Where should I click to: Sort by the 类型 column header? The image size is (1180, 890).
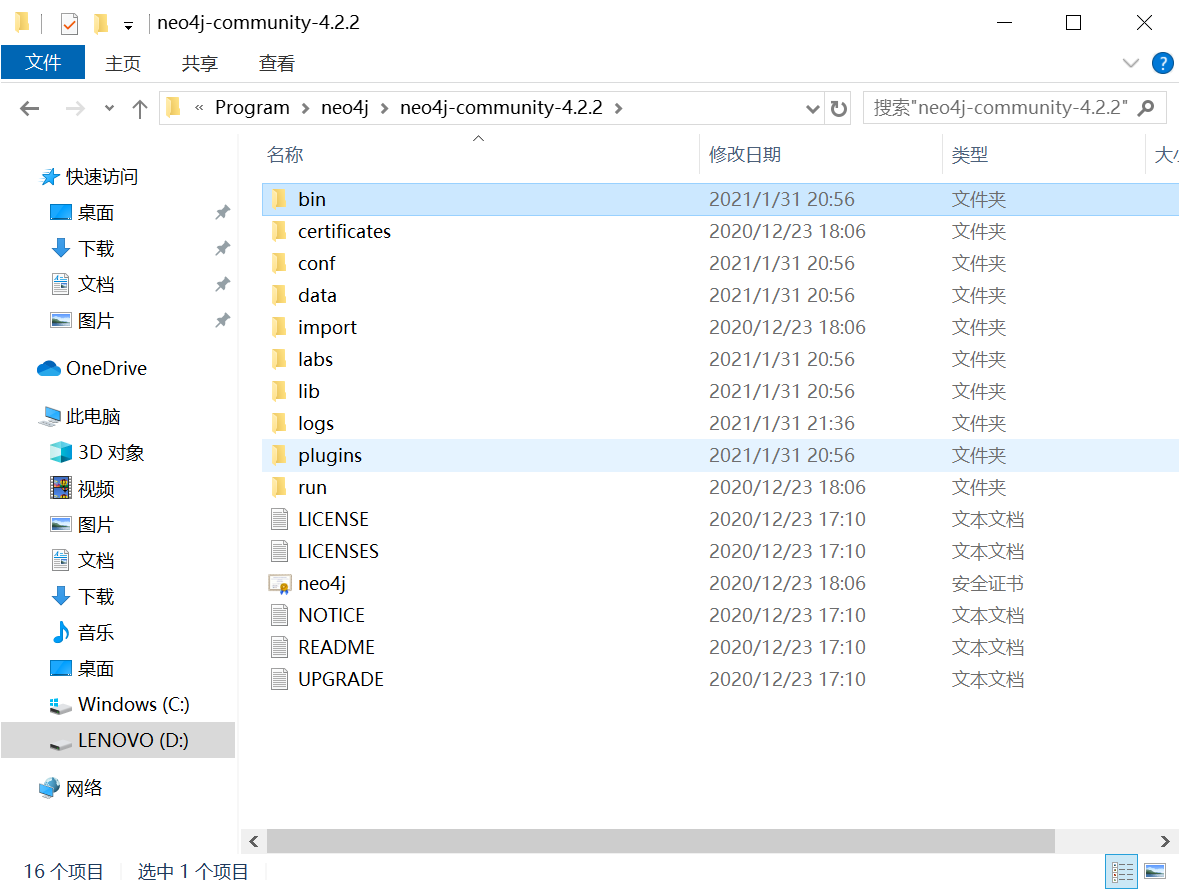pos(1043,154)
